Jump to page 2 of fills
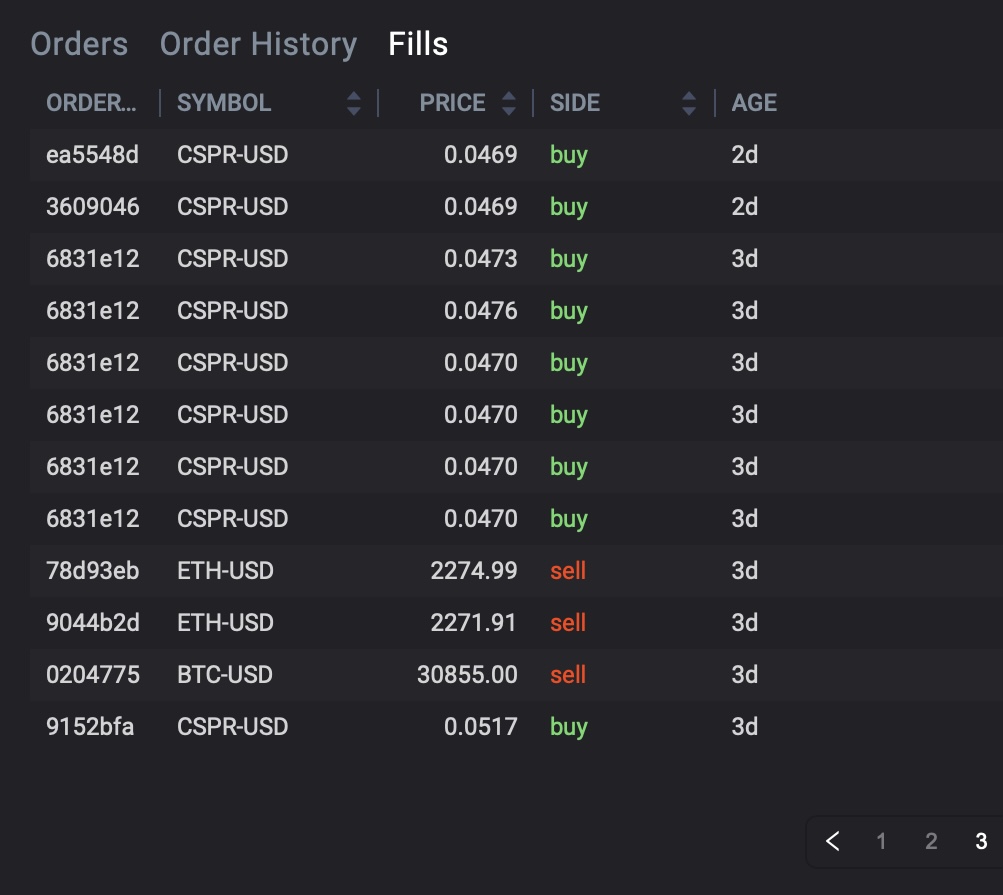 click(x=931, y=841)
